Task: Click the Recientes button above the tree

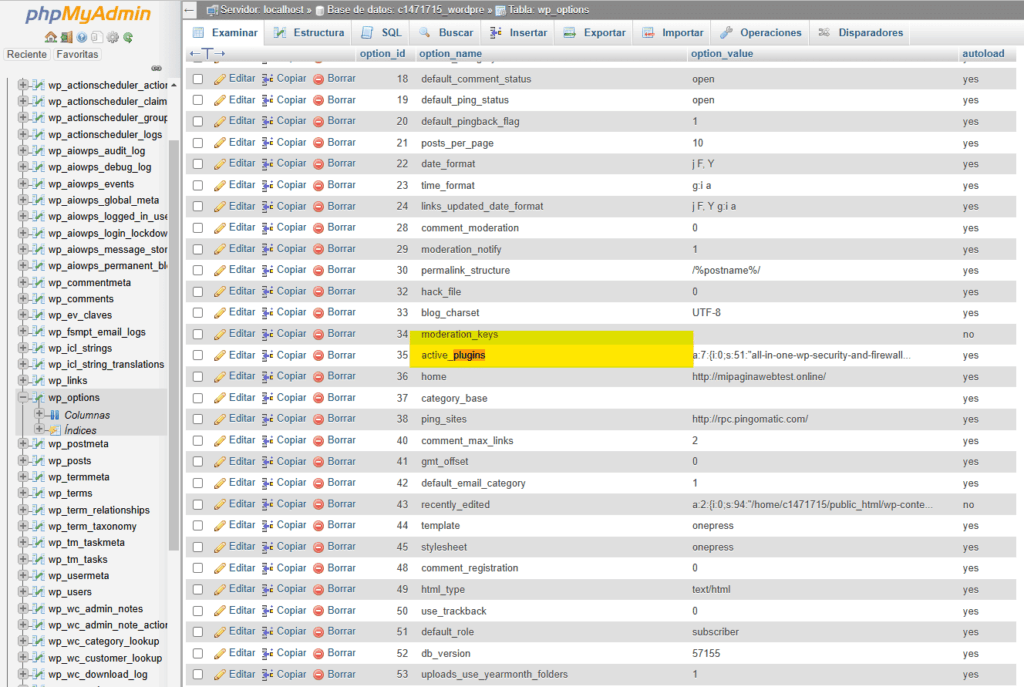Action: coord(26,53)
